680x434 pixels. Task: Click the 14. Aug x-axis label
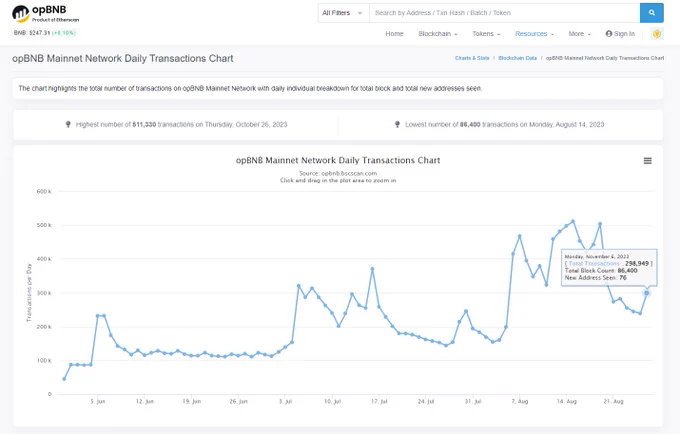tap(566, 402)
